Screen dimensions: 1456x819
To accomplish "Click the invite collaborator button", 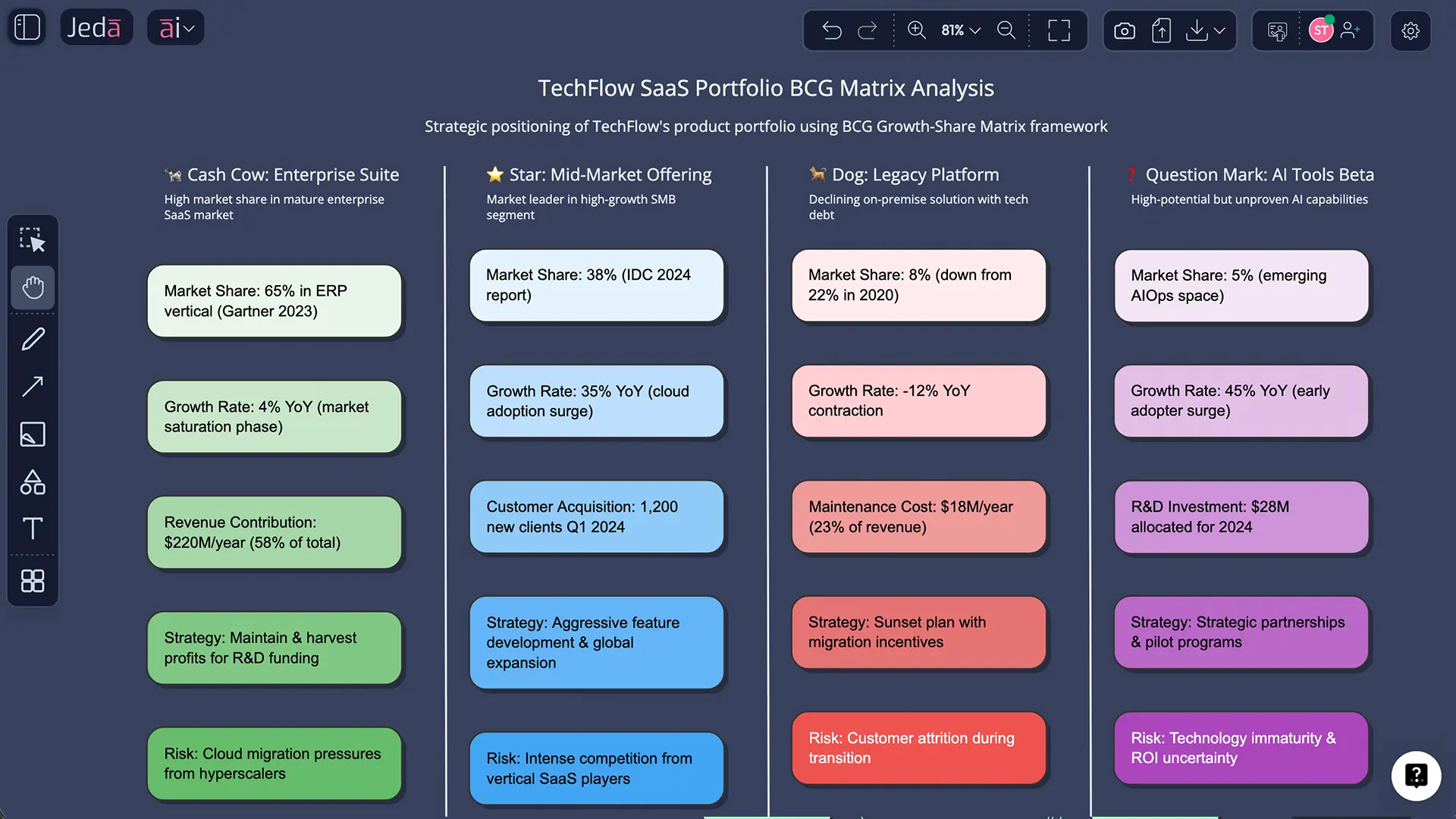I will click(x=1351, y=30).
